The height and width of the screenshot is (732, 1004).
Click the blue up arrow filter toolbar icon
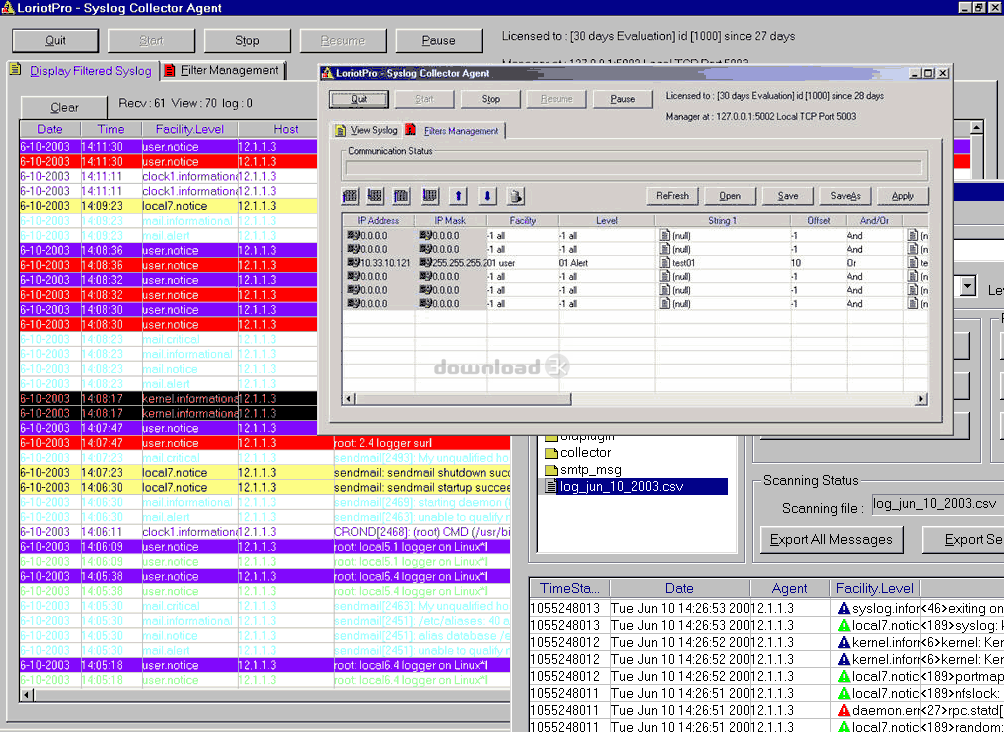(x=459, y=196)
